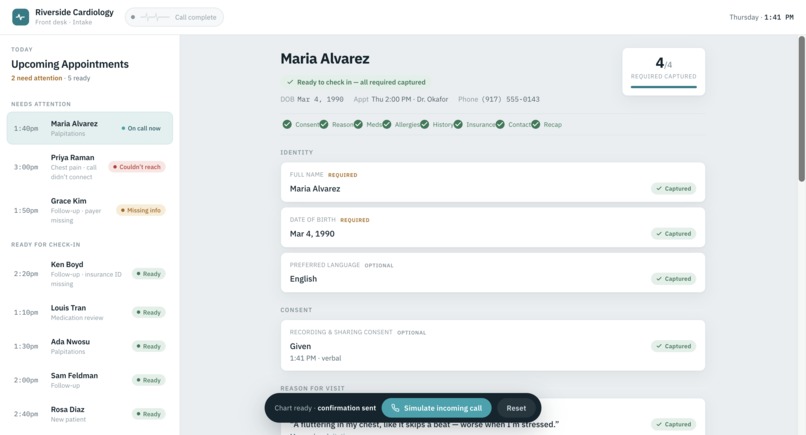The image size is (806, 435).
Task: Click the Reason checkmark step icon
Action: click(324, 124)
